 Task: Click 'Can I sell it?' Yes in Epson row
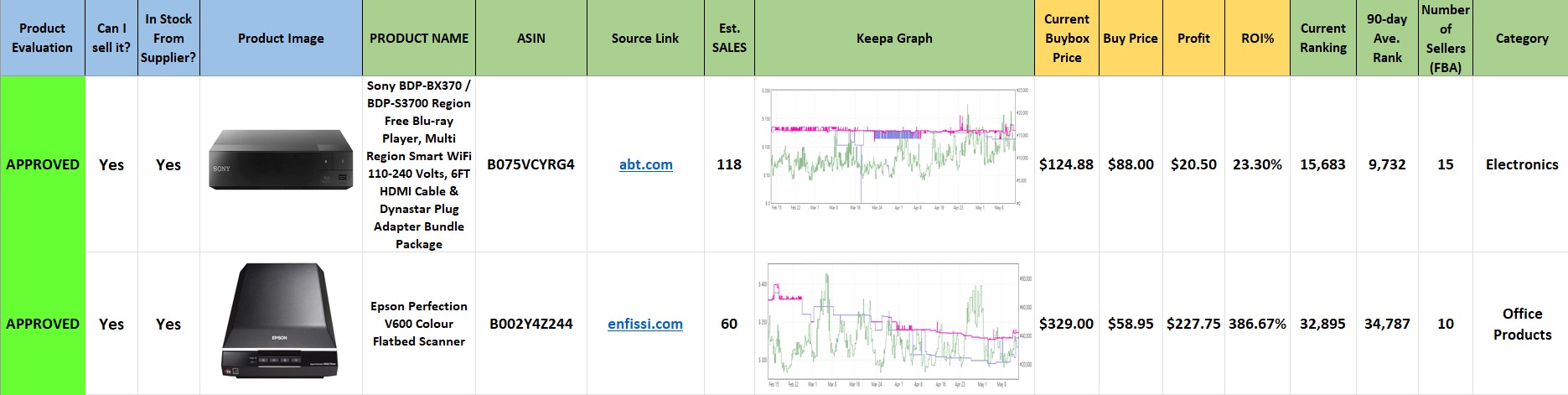111,324
